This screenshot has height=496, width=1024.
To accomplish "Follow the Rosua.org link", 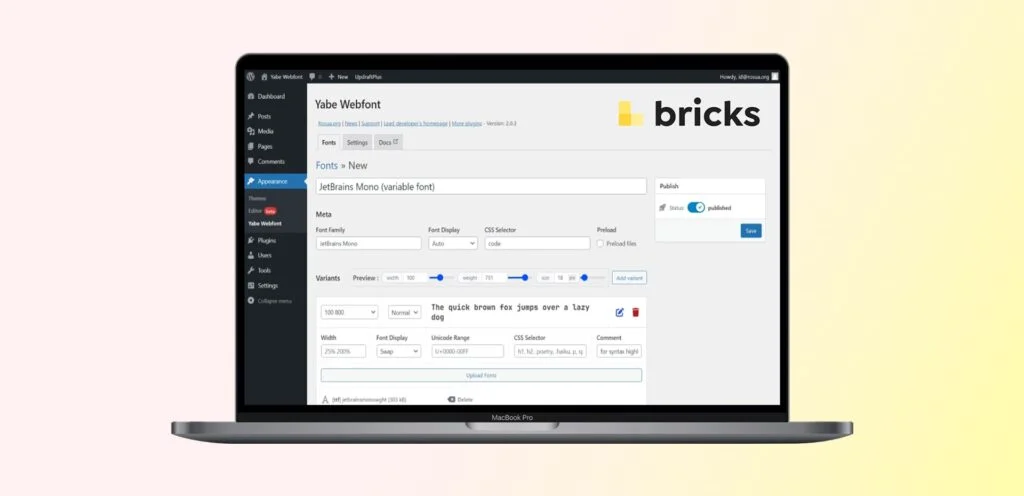I will point(329,123).
